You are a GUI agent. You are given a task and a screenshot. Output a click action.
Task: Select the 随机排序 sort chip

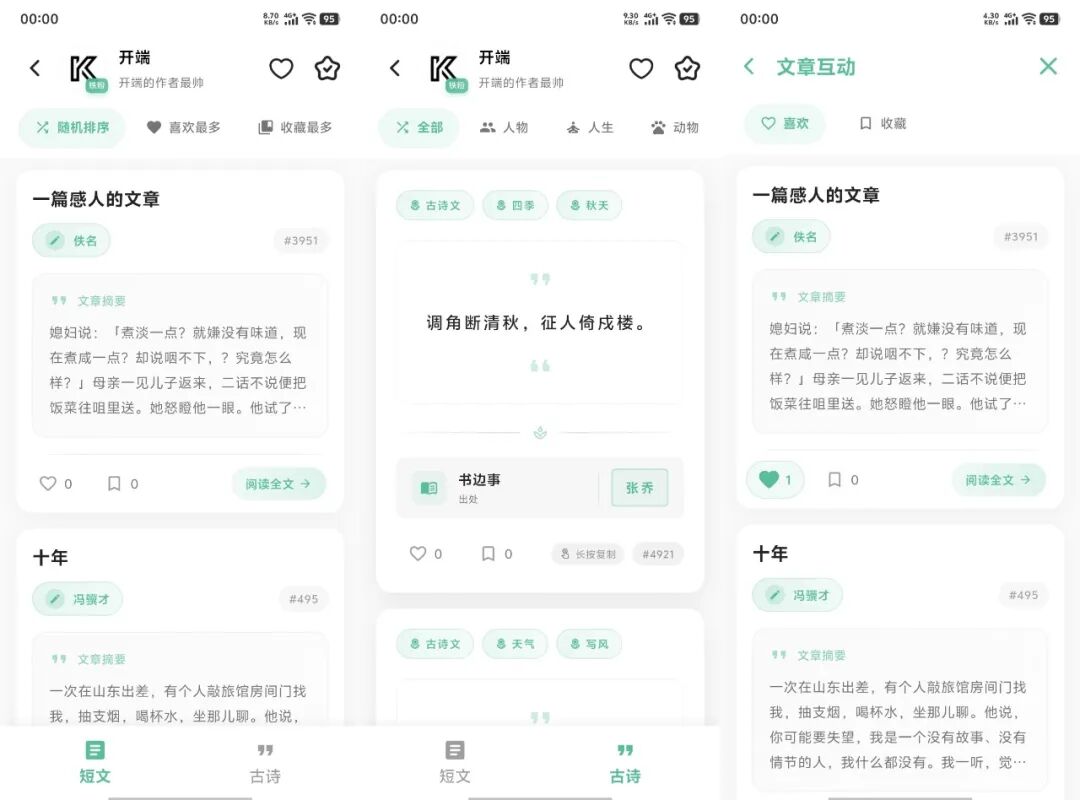[72, 127]
